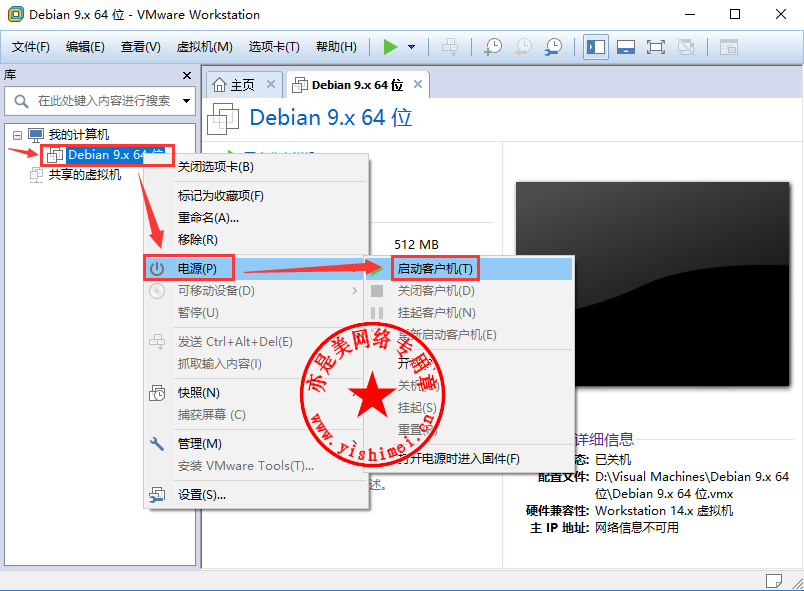
Task: Open the 虚拟机(M) menu
Action: click(205, 47)
